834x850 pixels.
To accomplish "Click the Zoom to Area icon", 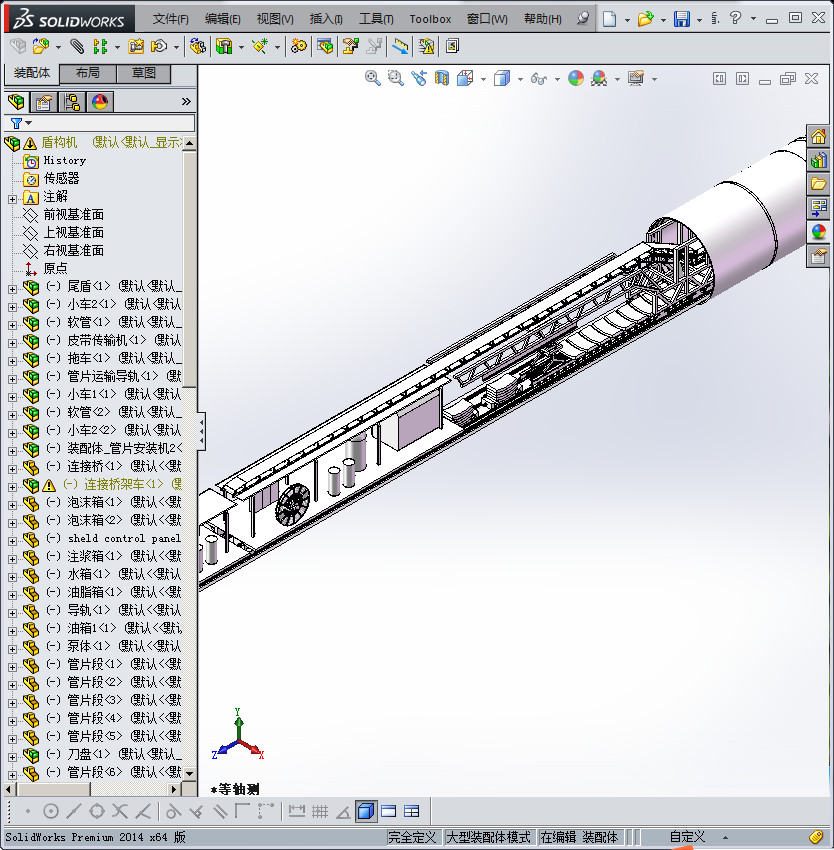I will (x=395, y=78).
